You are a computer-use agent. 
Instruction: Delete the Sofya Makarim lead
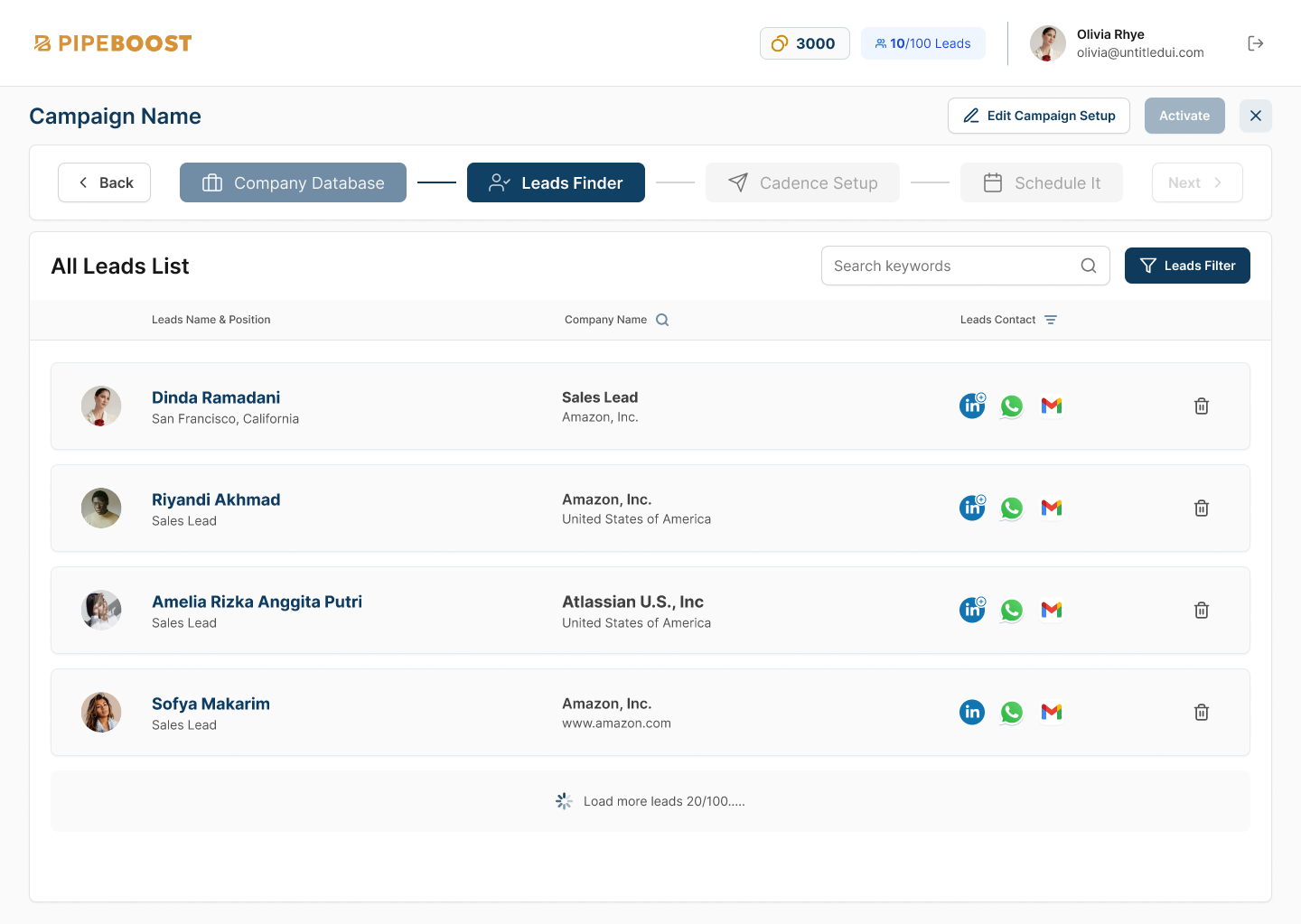point(1202,713)
